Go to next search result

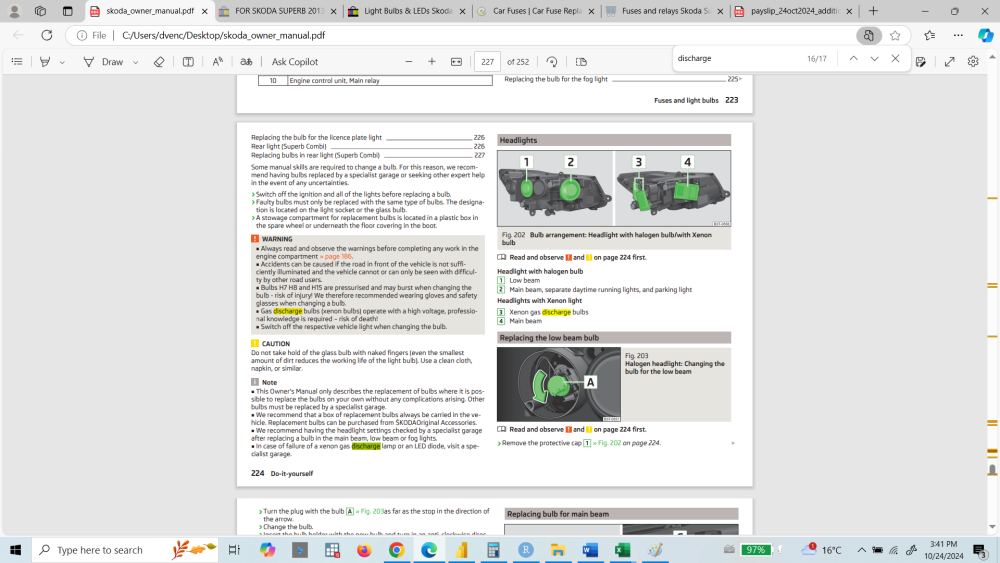pyautogui.click(x=874, y=58)
